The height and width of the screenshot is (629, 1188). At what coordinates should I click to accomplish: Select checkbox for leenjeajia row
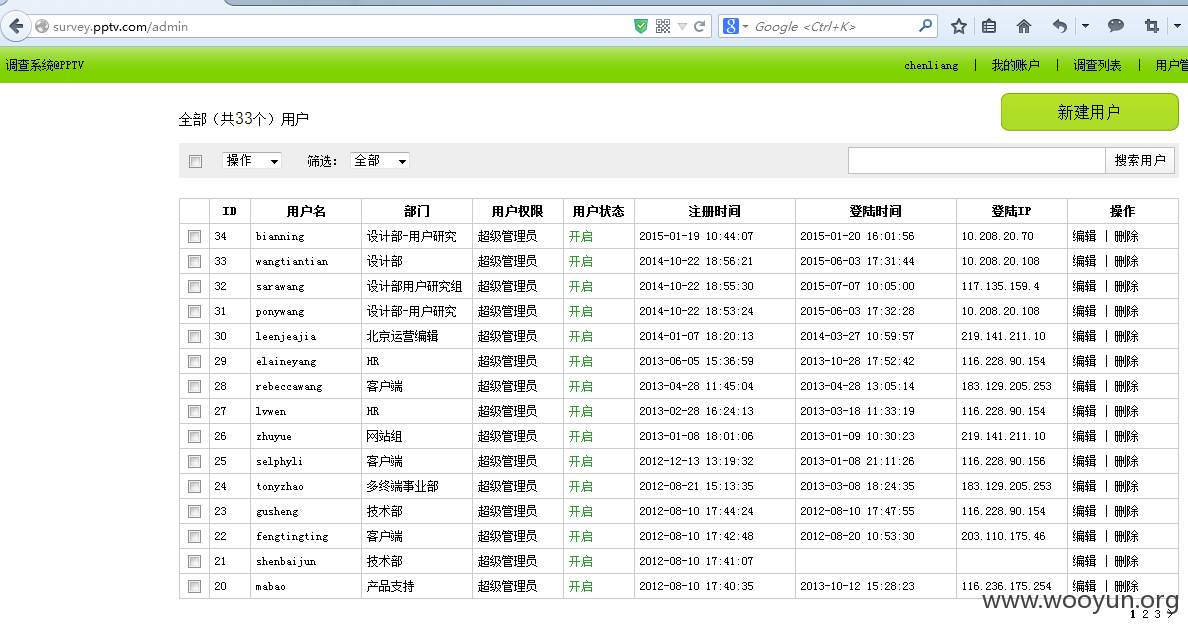195,336
